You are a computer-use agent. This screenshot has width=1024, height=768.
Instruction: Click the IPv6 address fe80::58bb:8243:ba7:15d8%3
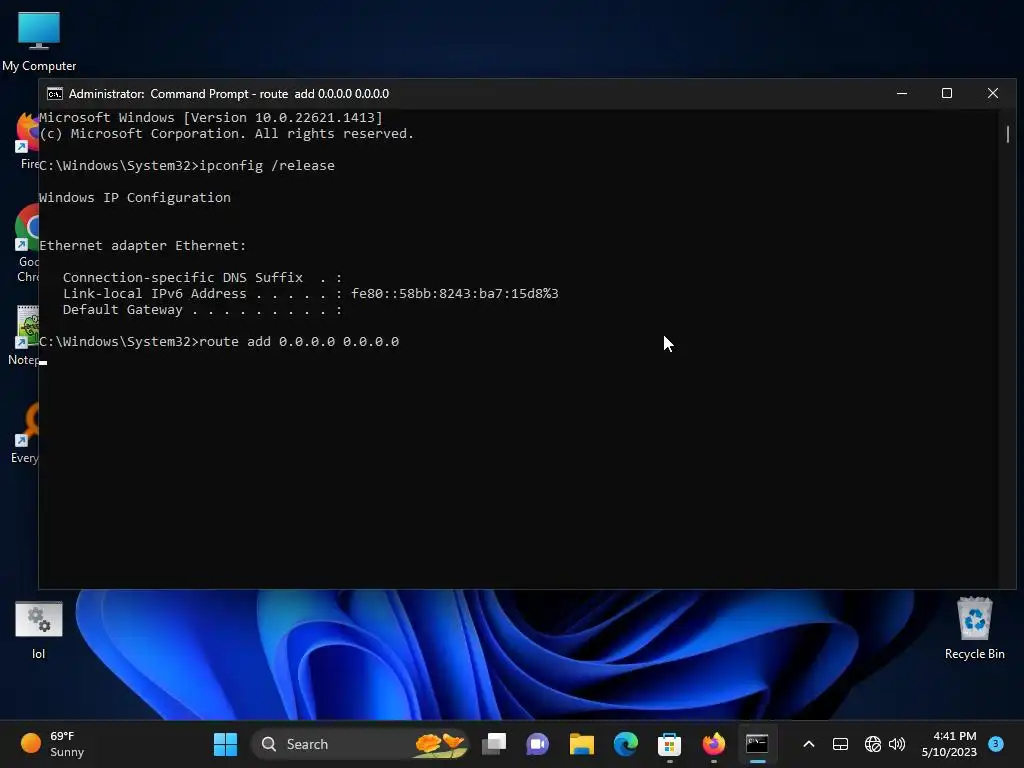tap(455, 294)
